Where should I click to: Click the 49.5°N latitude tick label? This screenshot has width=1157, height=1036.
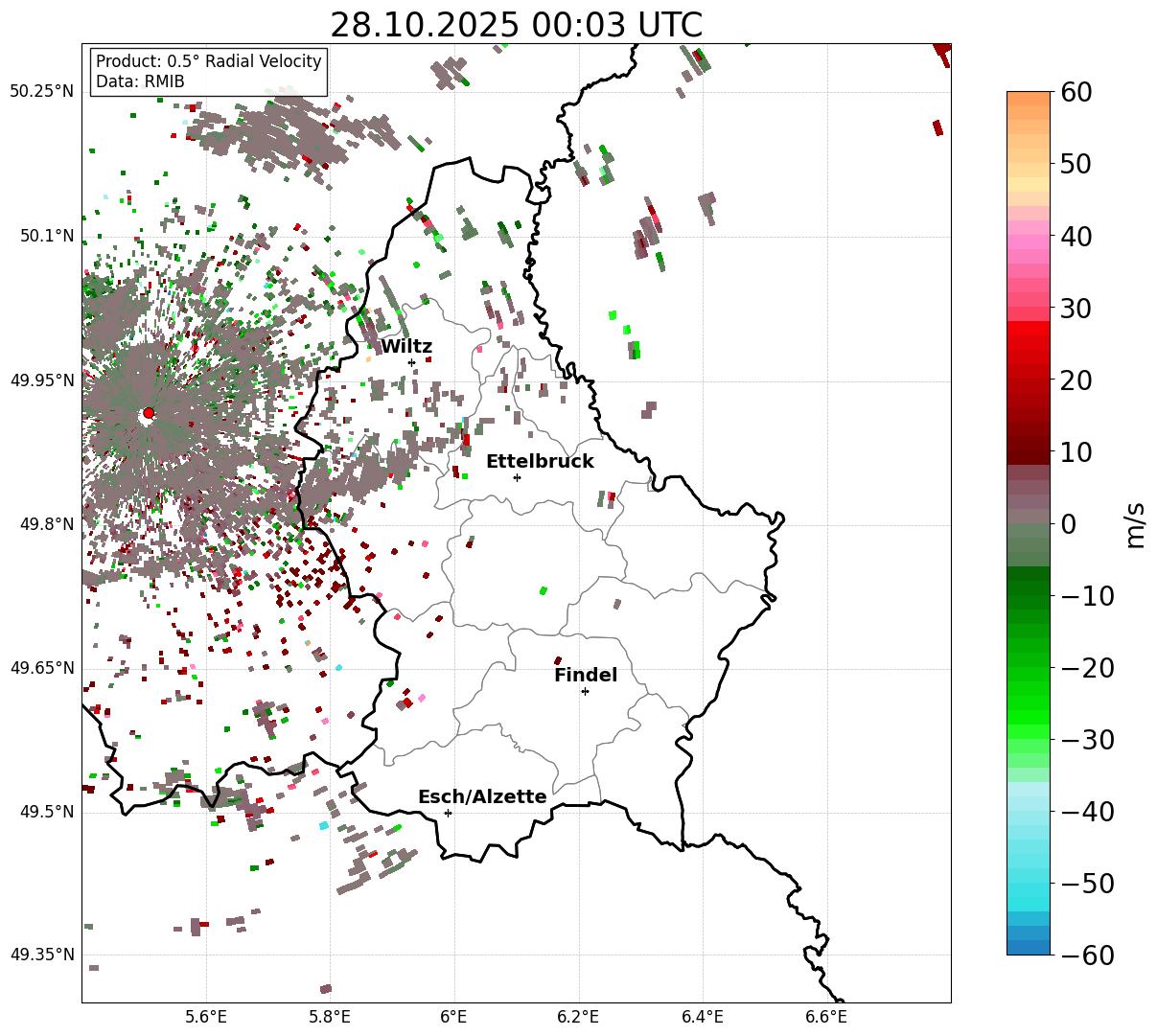pyautogui.click(x=47, y=812)
